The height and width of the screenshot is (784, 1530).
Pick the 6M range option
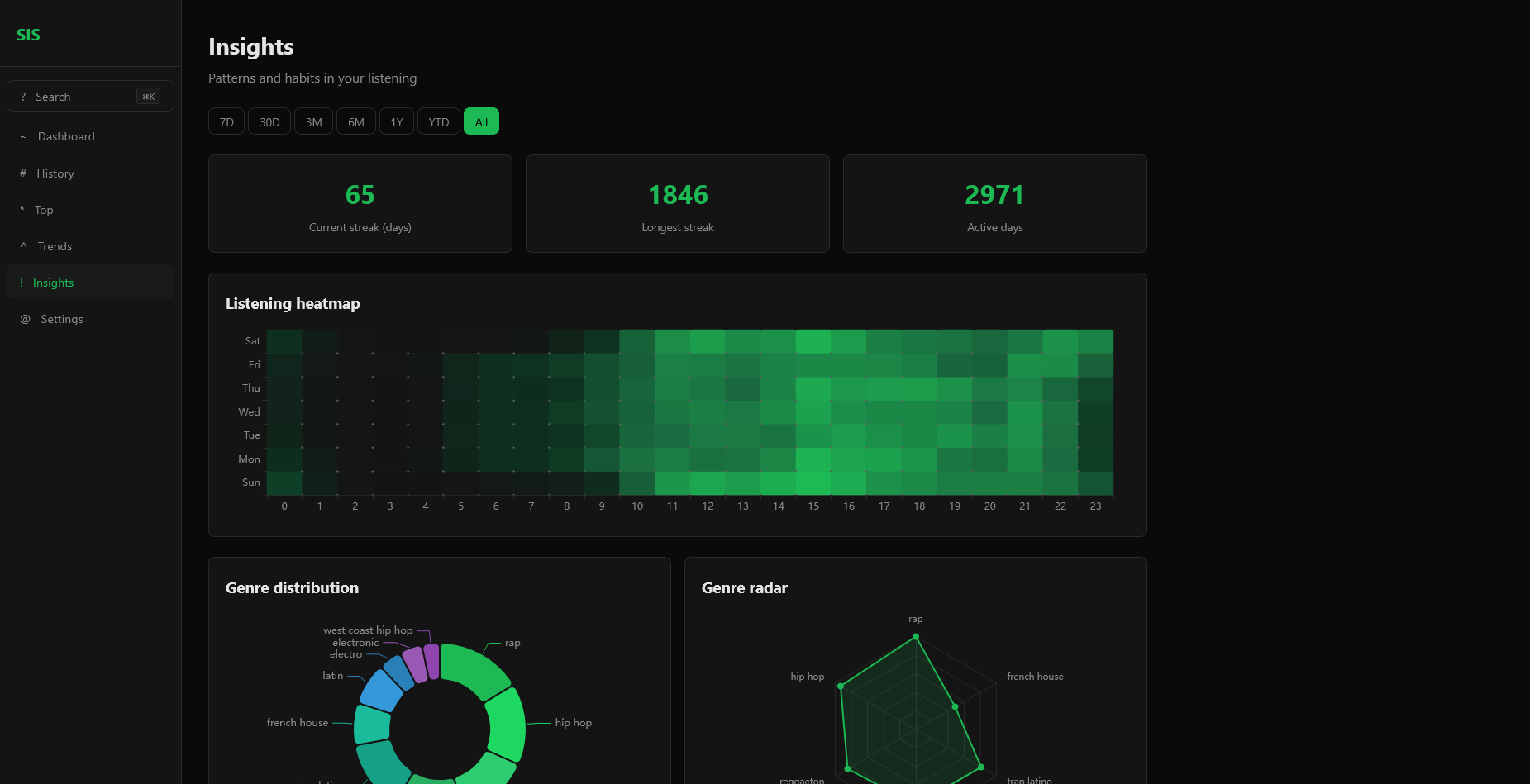[x=356, y=122]
